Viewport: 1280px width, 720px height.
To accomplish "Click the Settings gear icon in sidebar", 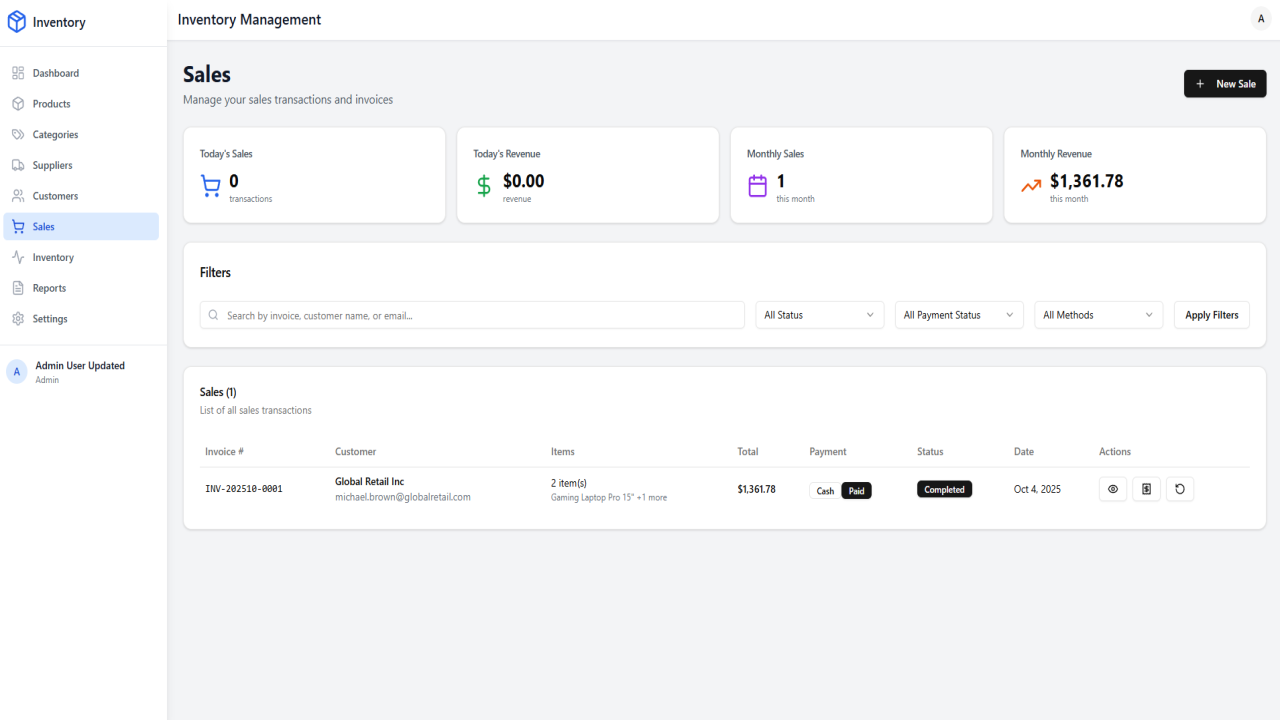I will (x=18, y=319).
